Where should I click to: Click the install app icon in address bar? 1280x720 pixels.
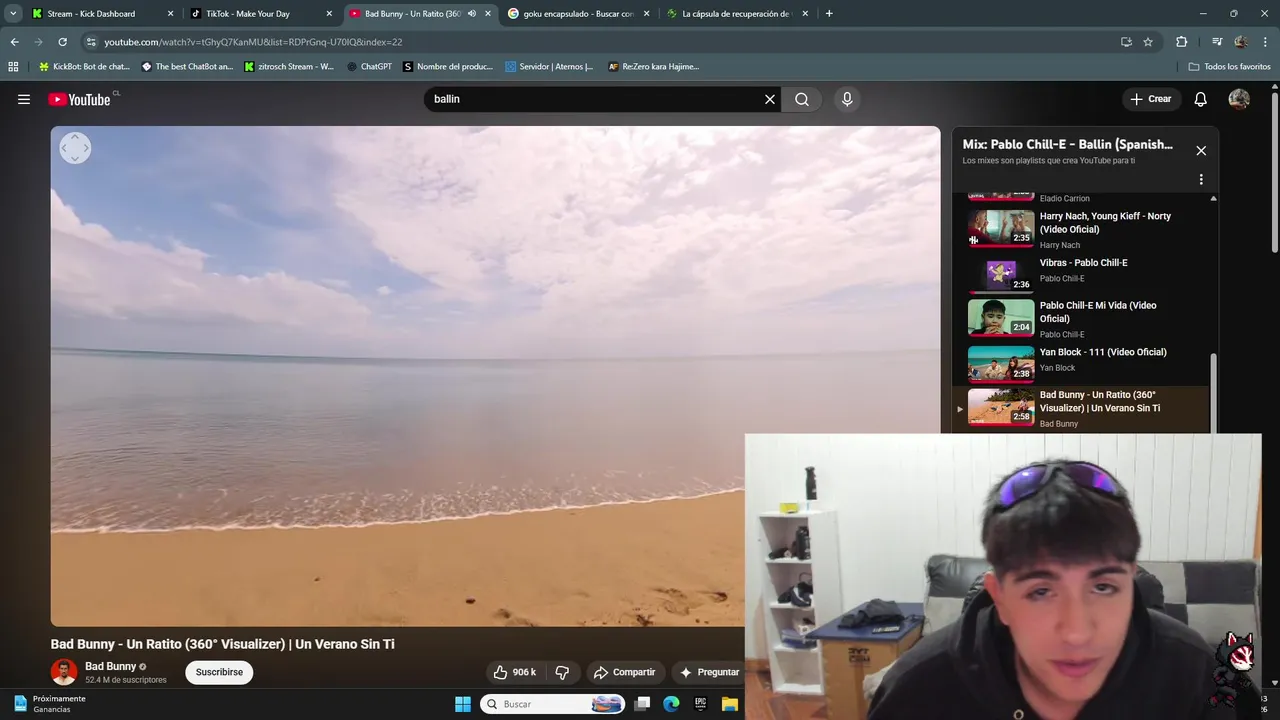click(x=1126, y=42)
